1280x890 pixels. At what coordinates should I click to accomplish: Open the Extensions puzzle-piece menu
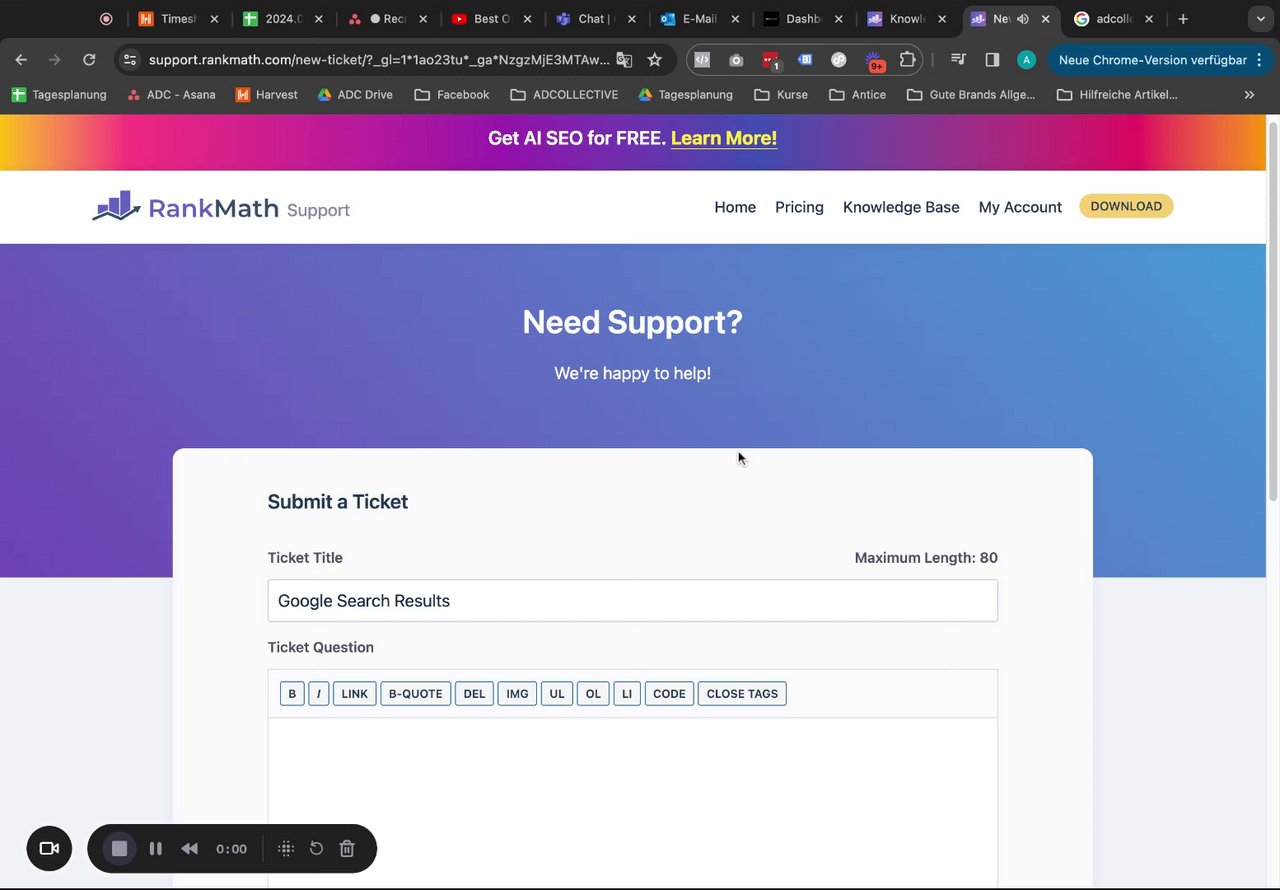click(x=907, y=60)
